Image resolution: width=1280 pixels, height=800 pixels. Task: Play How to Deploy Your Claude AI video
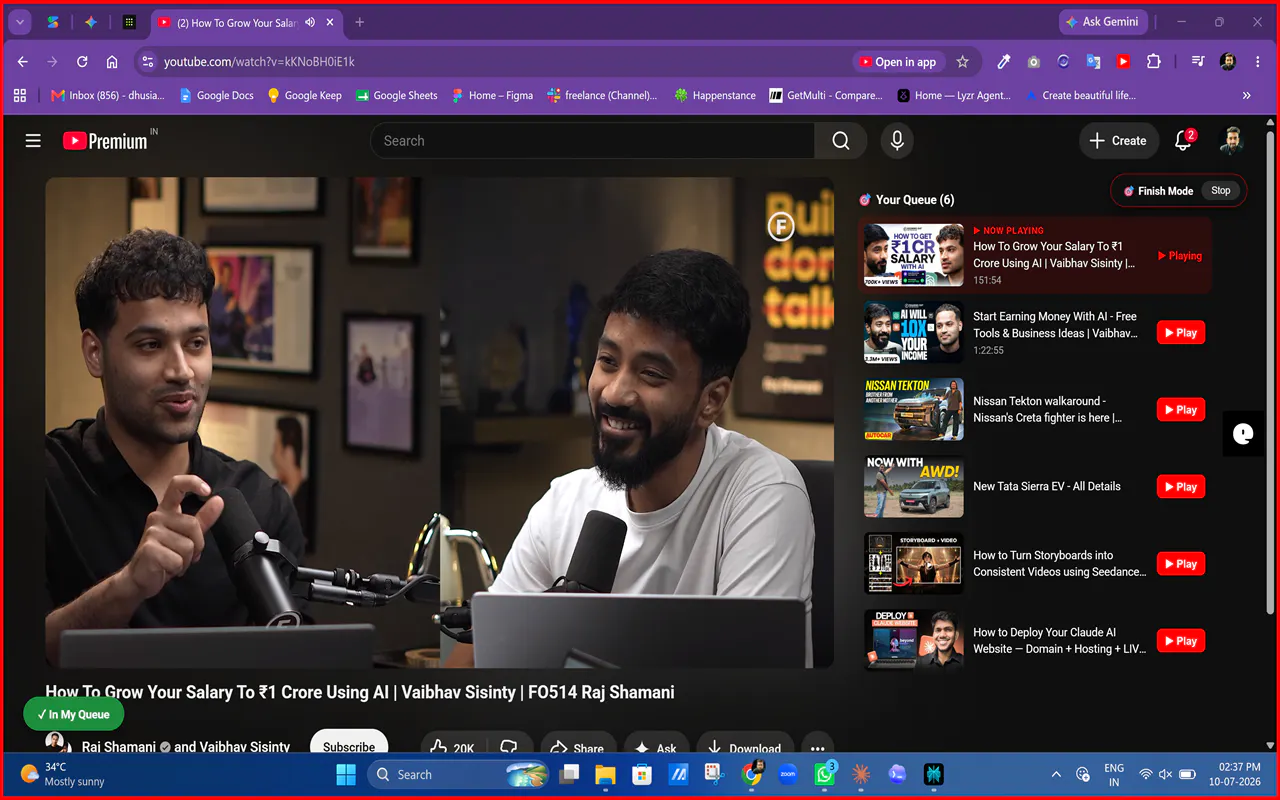(1180, 641)
